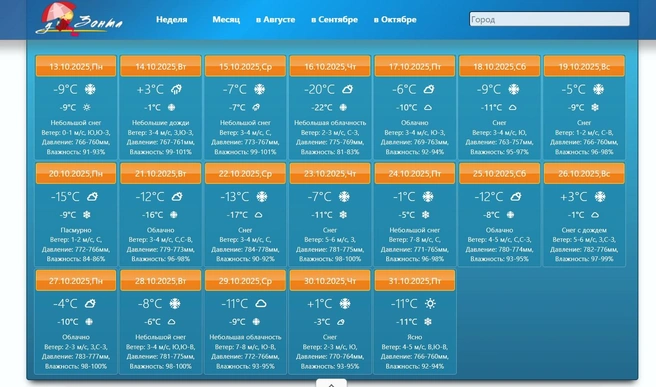Click the -15°C temperature on 20.10

[65, 197]
